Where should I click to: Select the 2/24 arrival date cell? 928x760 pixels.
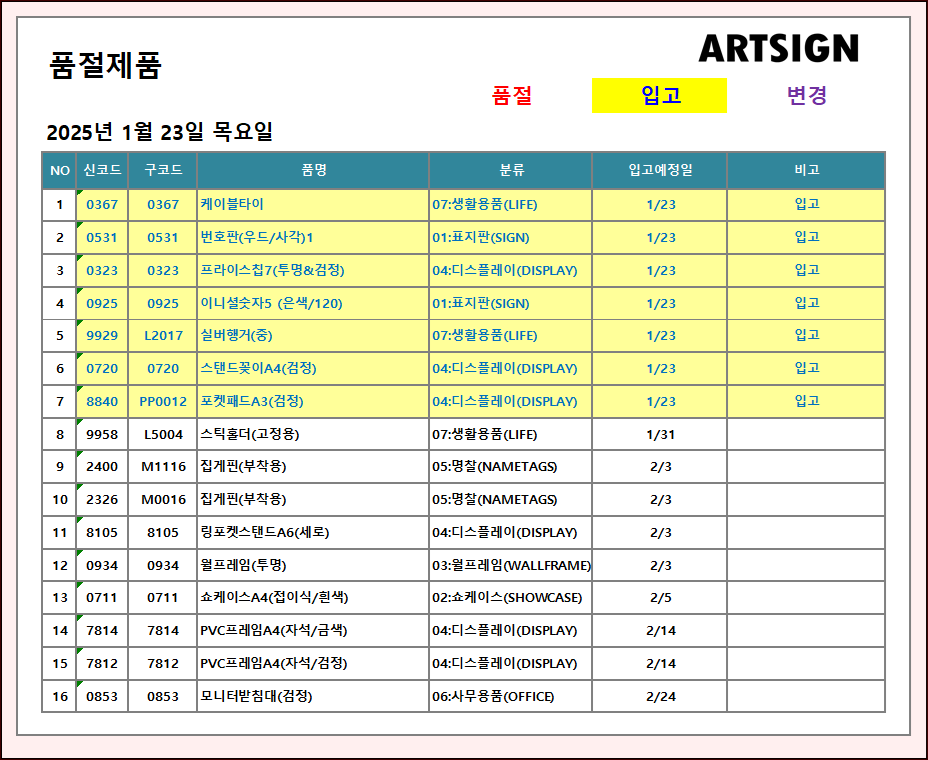click(660, 697)
